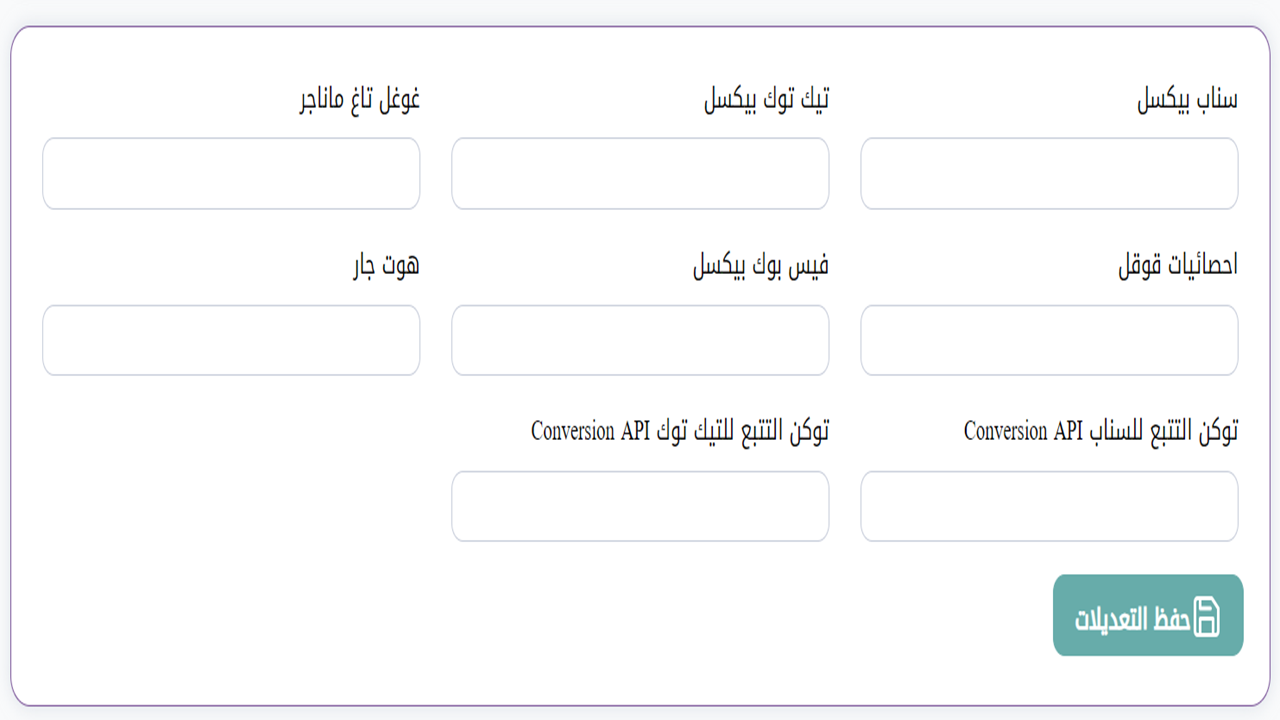Click the سناب بيكسل label text
This screenshot has width=1280, height=720.
click(x=1187, y=99)
